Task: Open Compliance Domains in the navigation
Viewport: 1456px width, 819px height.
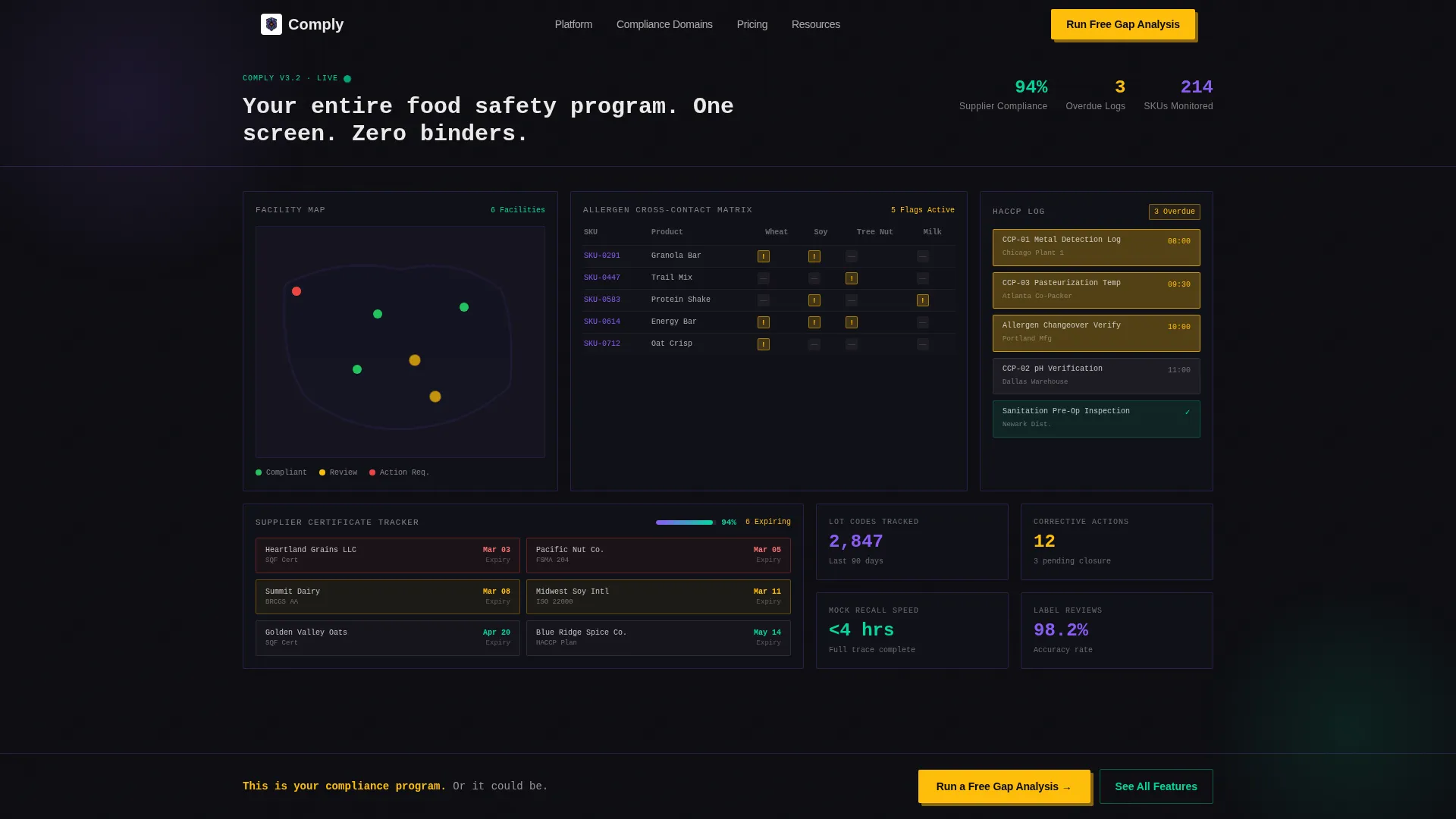Action: tap(664, 24)
